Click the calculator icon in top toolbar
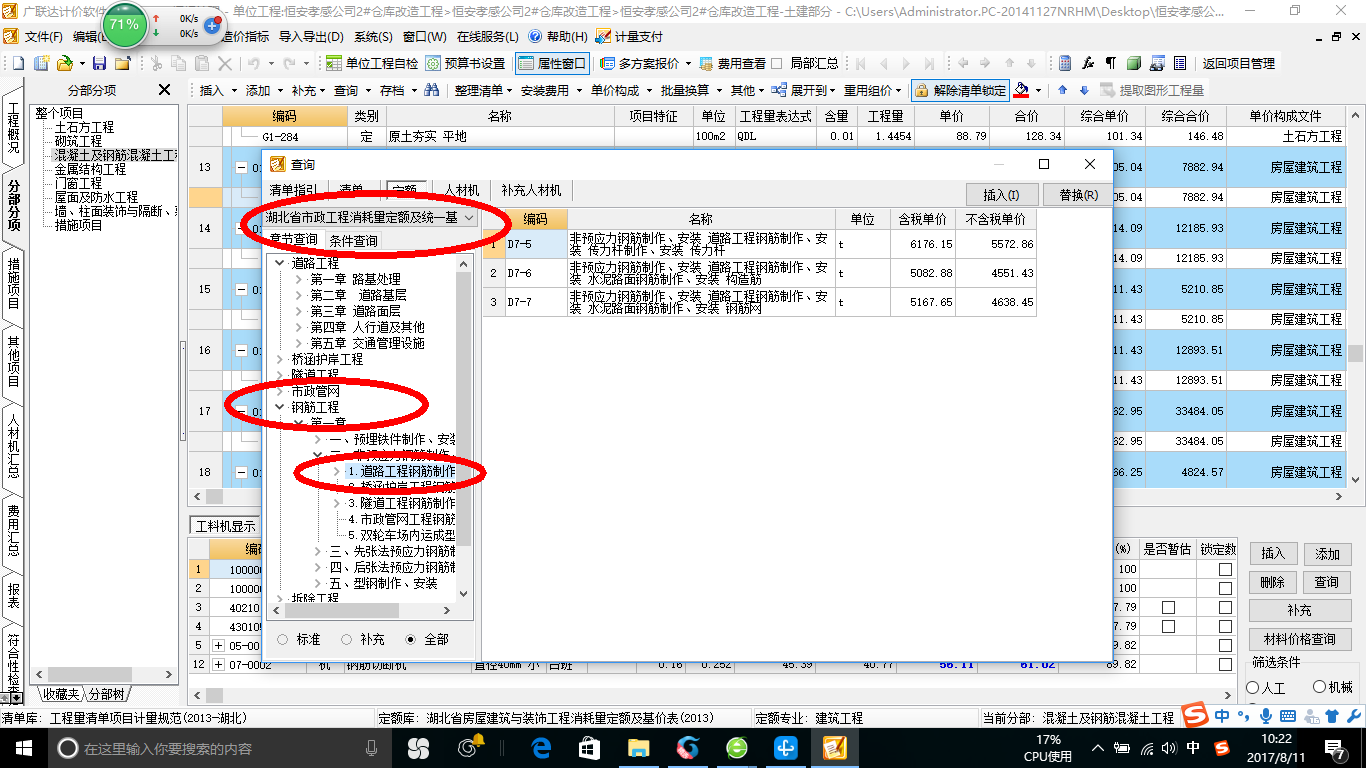The height and width of the screenshot is (768, 1366). [1065, 63]
